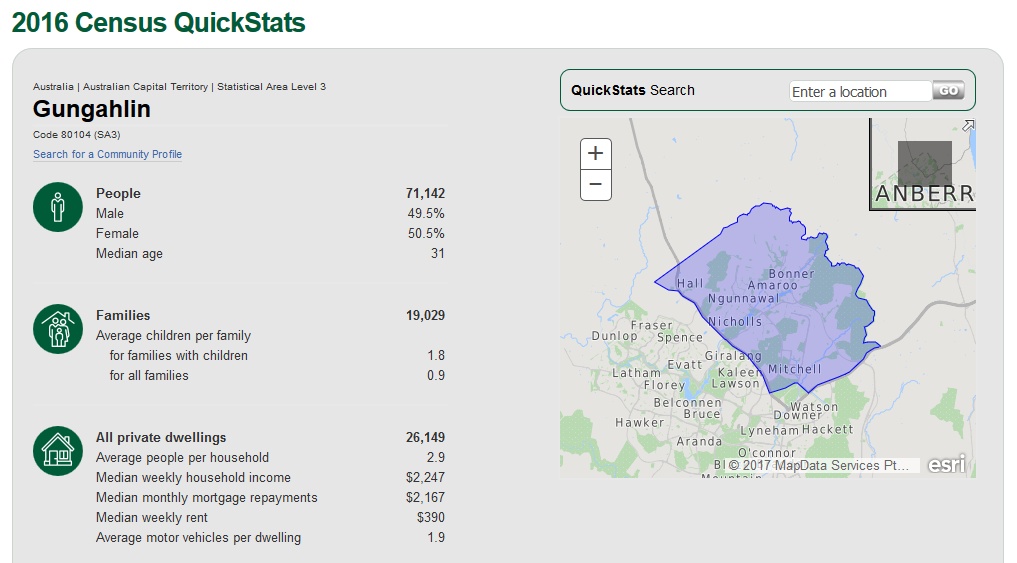This screenshot has width=1017, height=563.
Task: Click the Mitchell label on map
Action: (794, 369)
